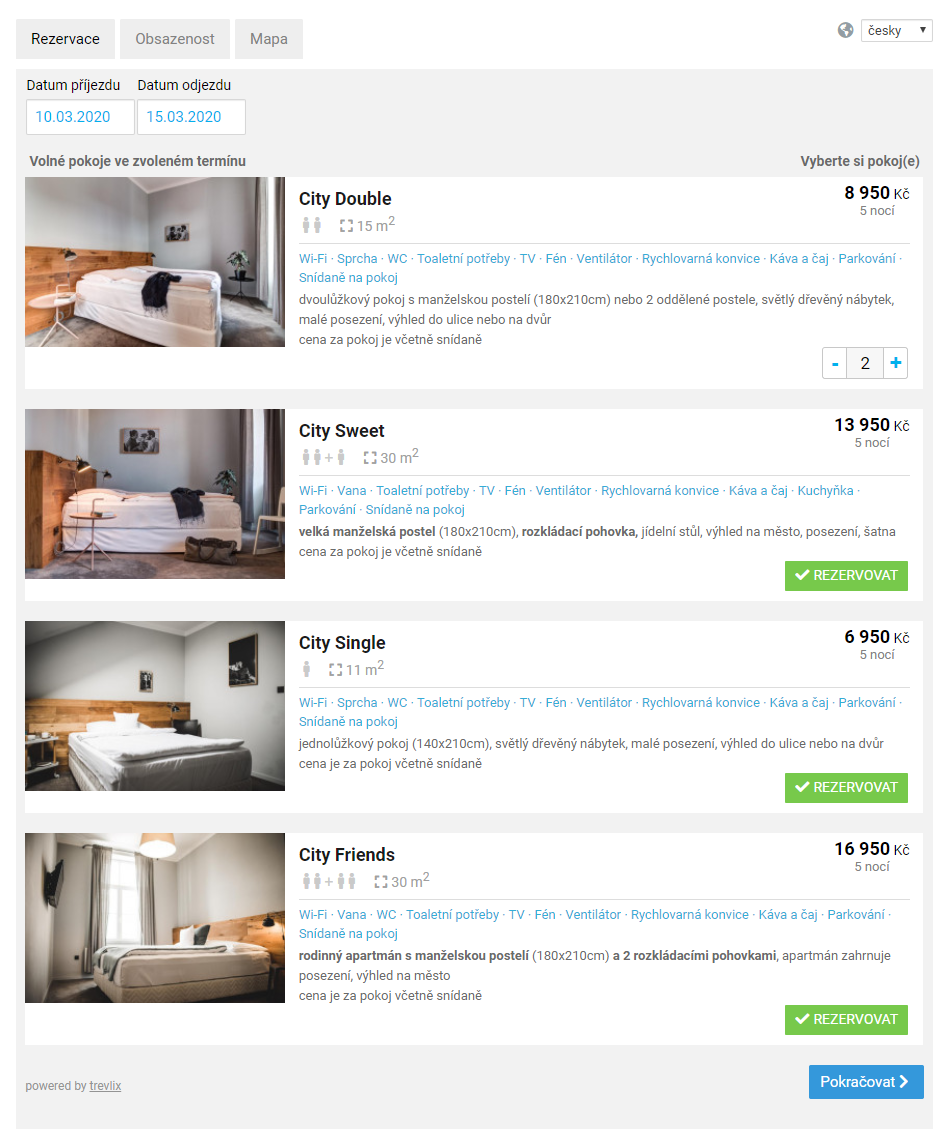Click the City Single person icon
The height and width of the screenshot is (1148, 949).
(x=307, y=669)
